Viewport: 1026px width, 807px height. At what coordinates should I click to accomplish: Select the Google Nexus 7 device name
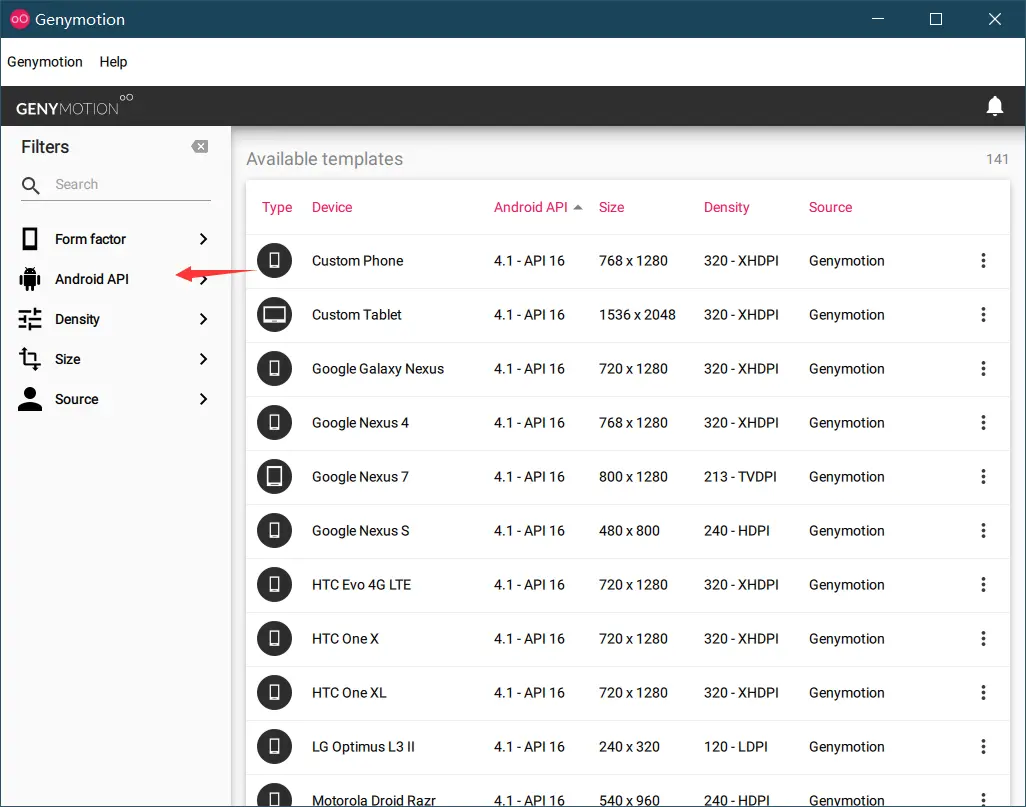tap(360, 477)
